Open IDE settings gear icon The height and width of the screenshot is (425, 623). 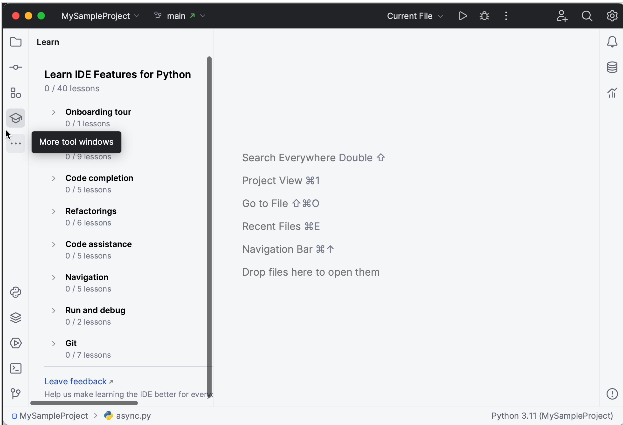(612, 16)
